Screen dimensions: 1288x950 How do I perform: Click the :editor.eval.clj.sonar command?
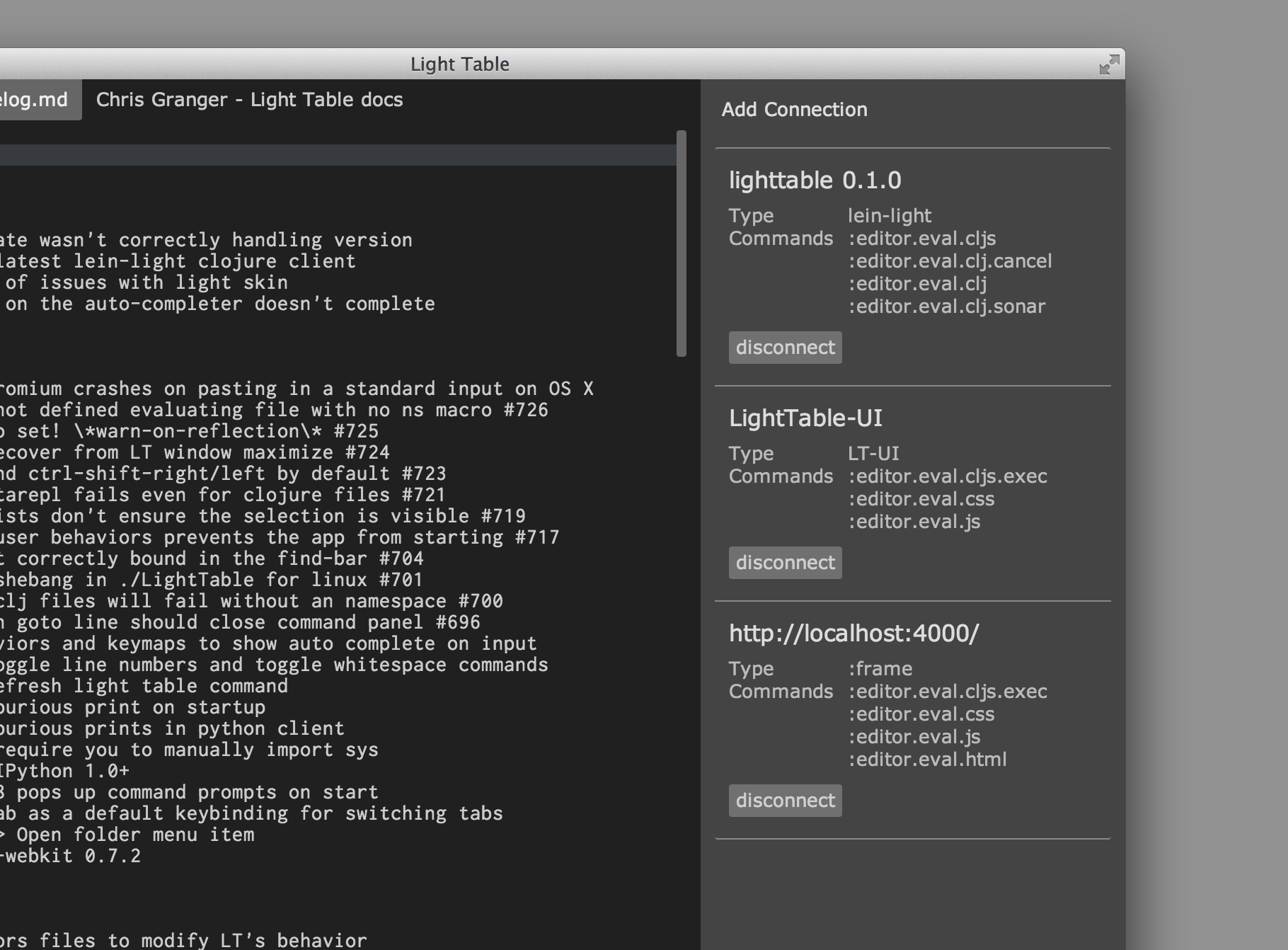coord(946,307)
